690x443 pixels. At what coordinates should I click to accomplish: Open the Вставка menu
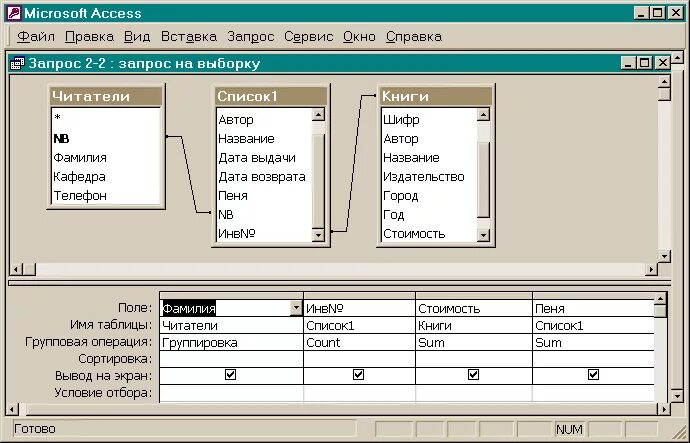tap(189, 37)
